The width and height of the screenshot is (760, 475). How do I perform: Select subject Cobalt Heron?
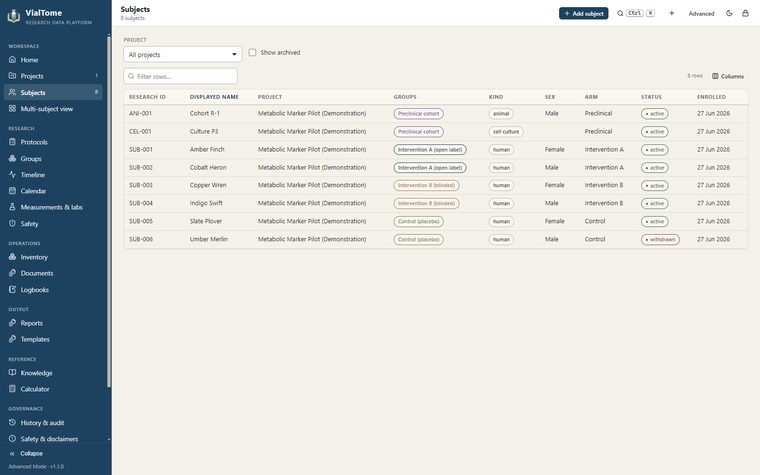(x=208, y=167)
